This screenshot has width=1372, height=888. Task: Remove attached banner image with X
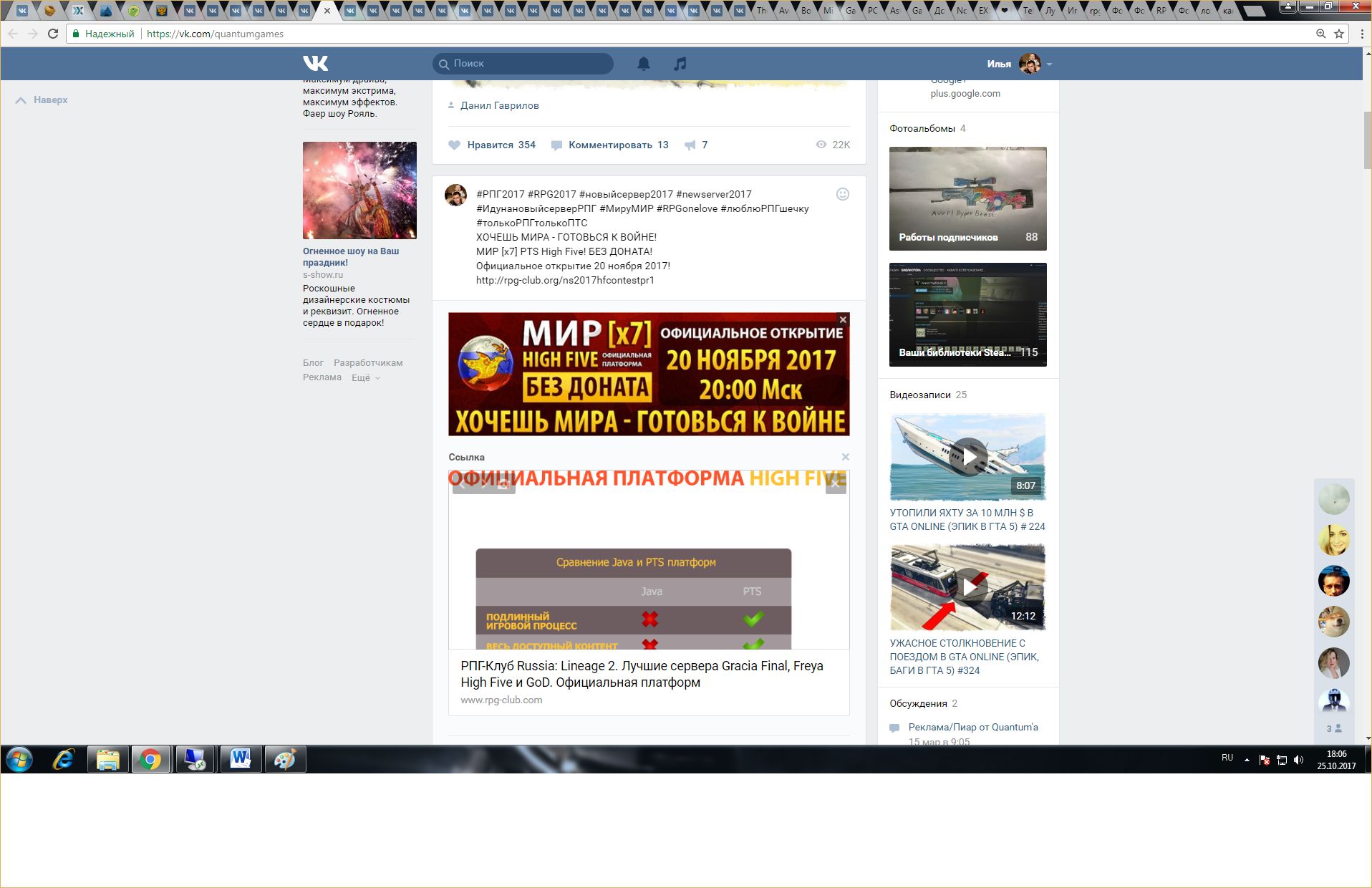click(843, 319)
